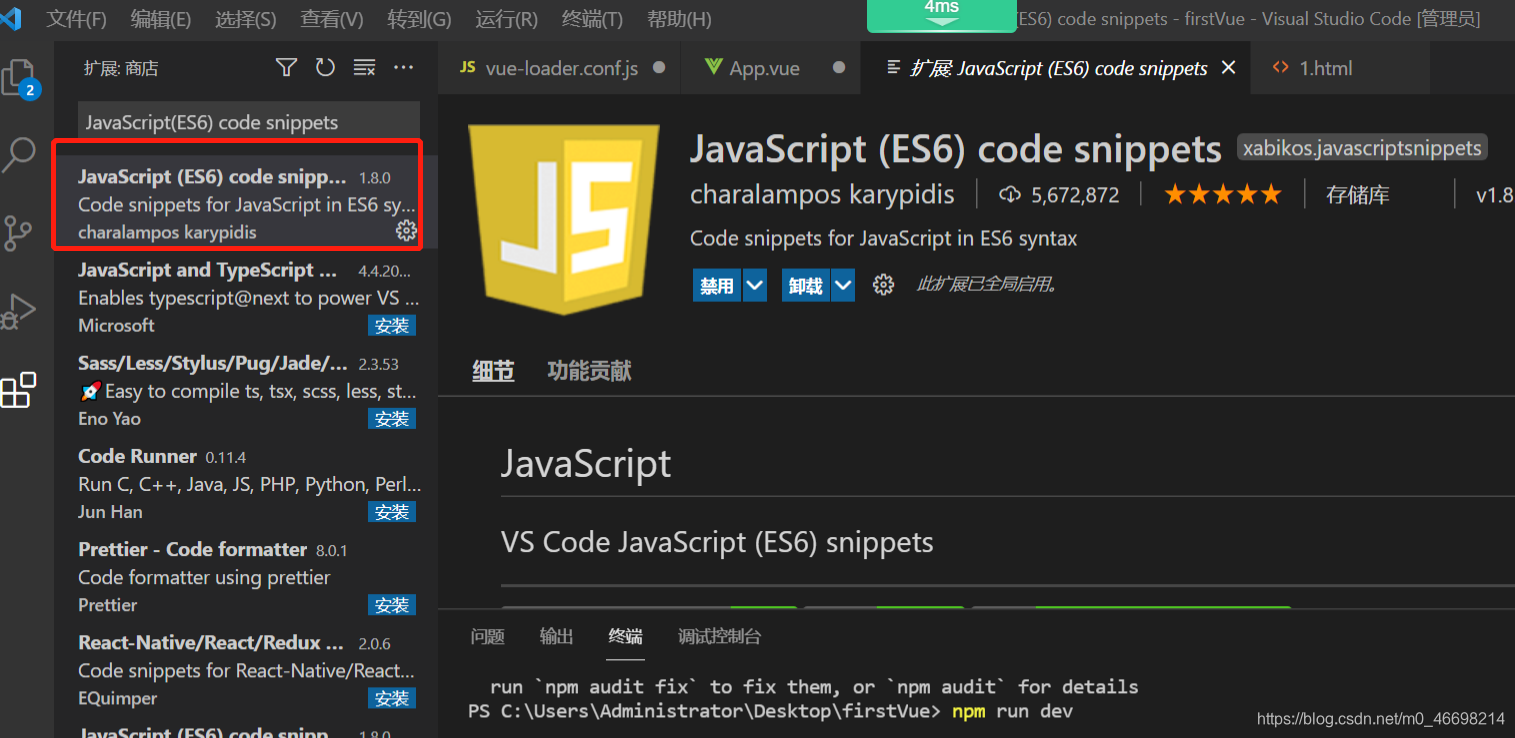This screenshot has width=1515, height=738.
Task: Clear extension search results icon
Action: click(x=364, y=67)
